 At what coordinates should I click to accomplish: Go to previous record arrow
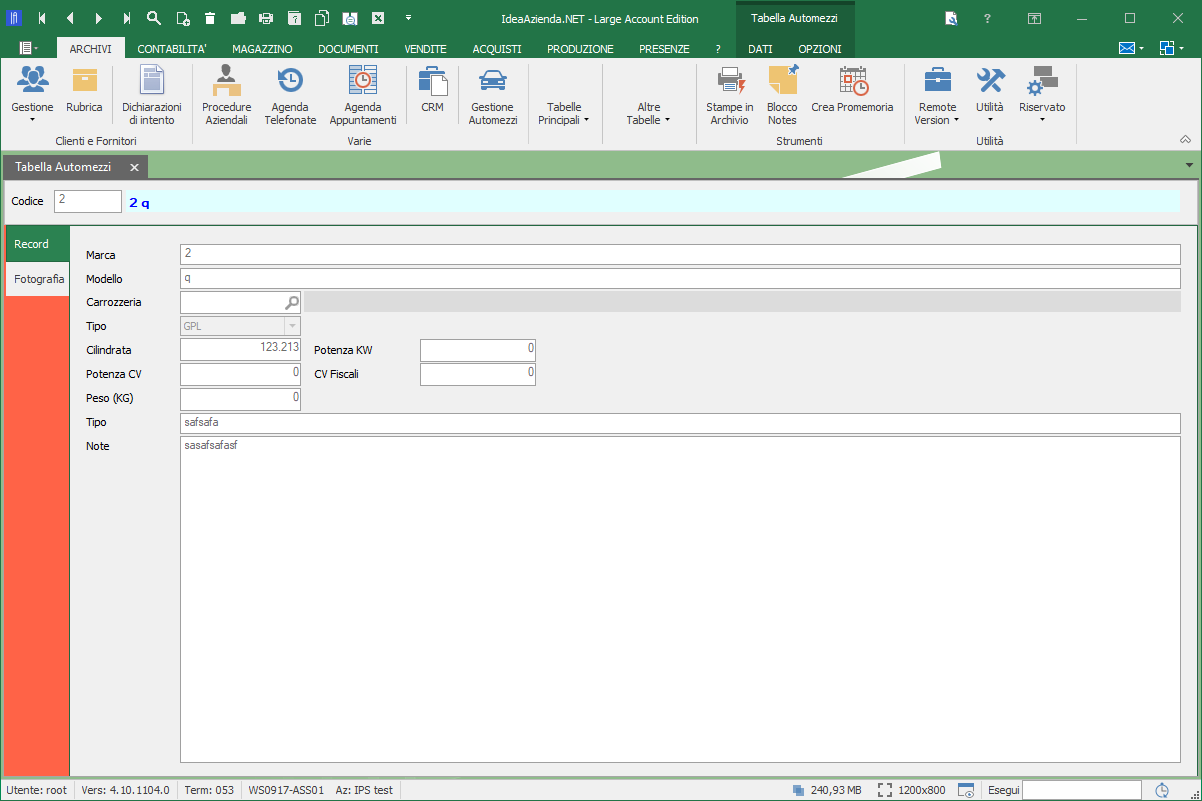tap(69, 18)
